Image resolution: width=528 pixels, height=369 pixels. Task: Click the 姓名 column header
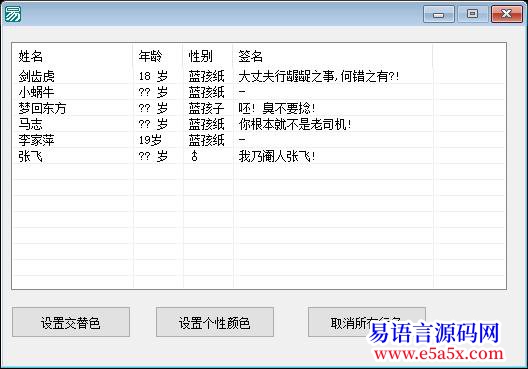tap(72, 56)
